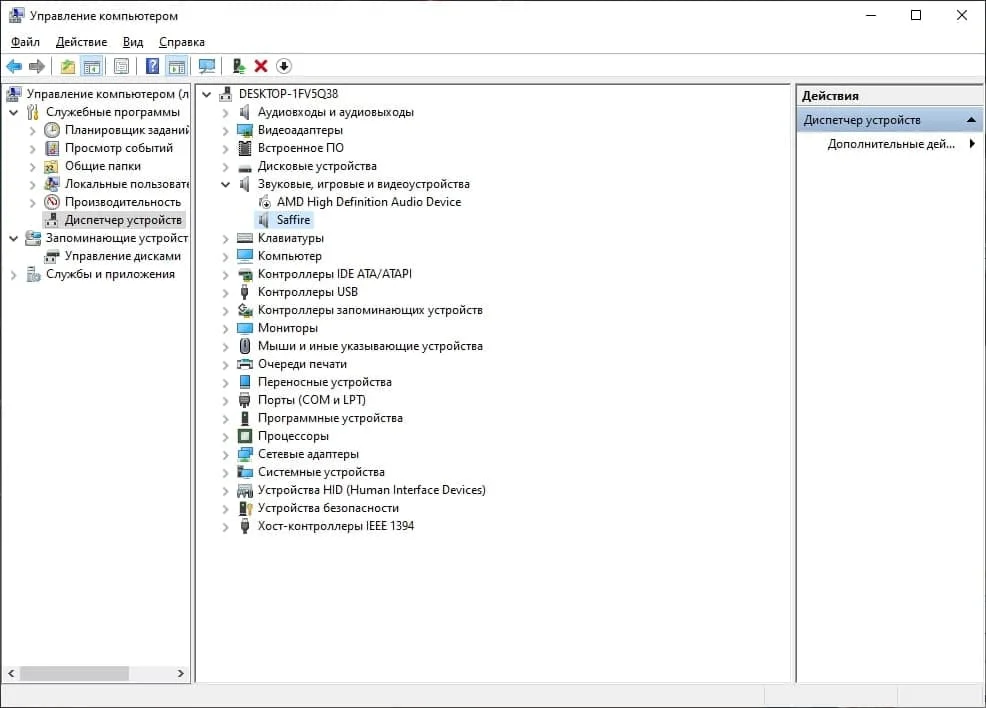Select the Контроллеры IDE ATA/ATAPI row
Screen dimensions: 986x708
[x=335, y=274]
